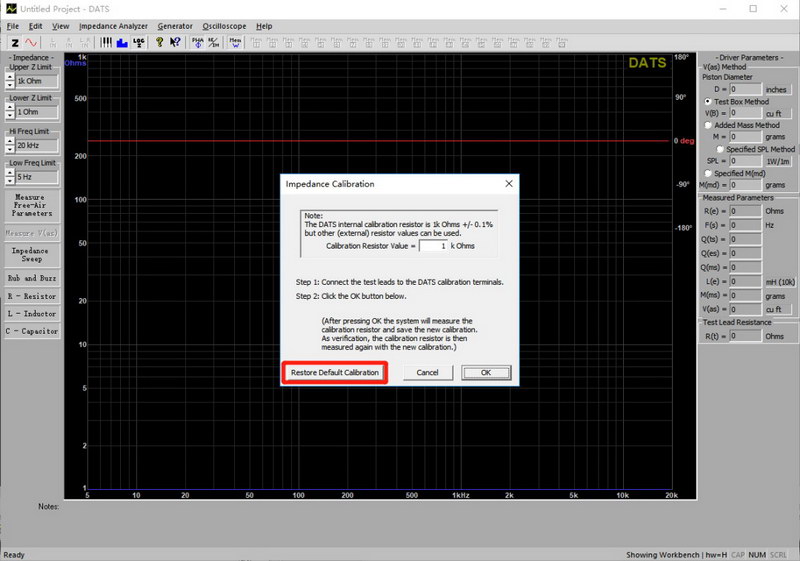Image resolution: width=800 pixels, height=561 pixels.
Task: Click the LOG scale toolbar icon
Action: [x=138, y=43]
